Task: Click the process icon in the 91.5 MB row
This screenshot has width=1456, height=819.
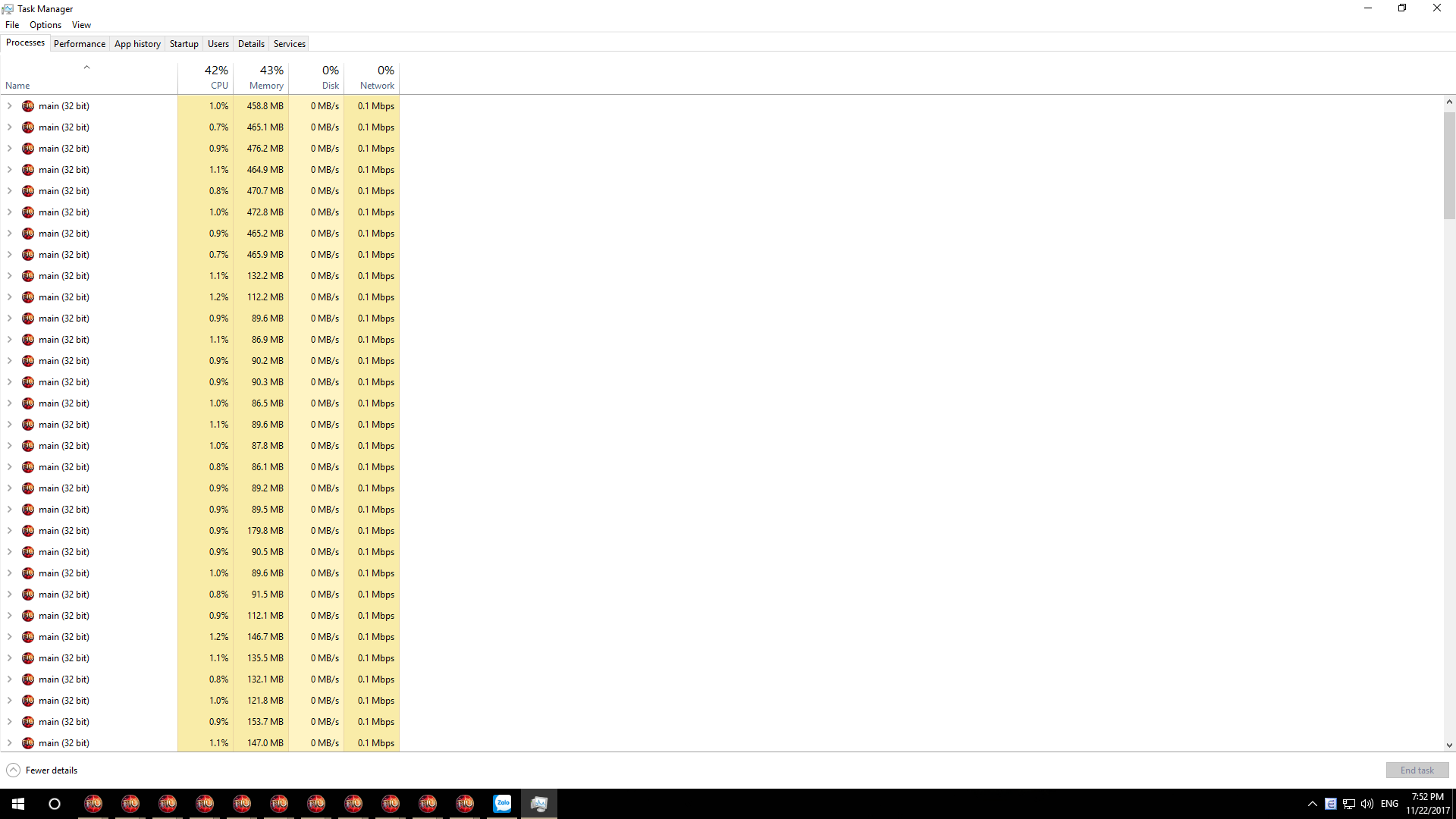Action: 28,595
